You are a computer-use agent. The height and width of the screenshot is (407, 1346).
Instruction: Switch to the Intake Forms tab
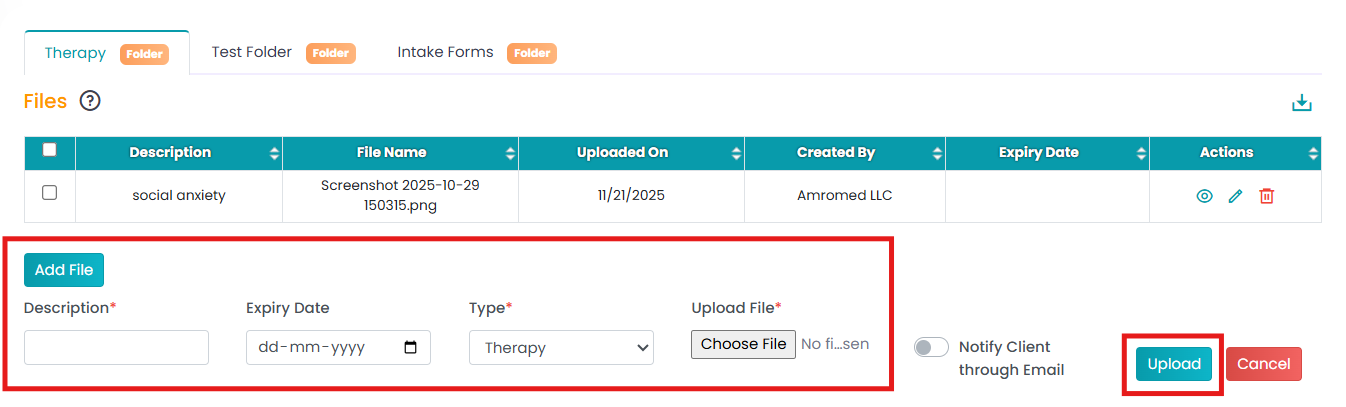coord(445,52)
